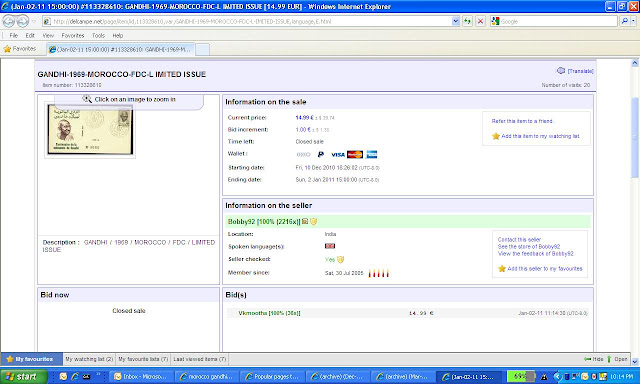Open the Tools menu

(x=98, y=36)
